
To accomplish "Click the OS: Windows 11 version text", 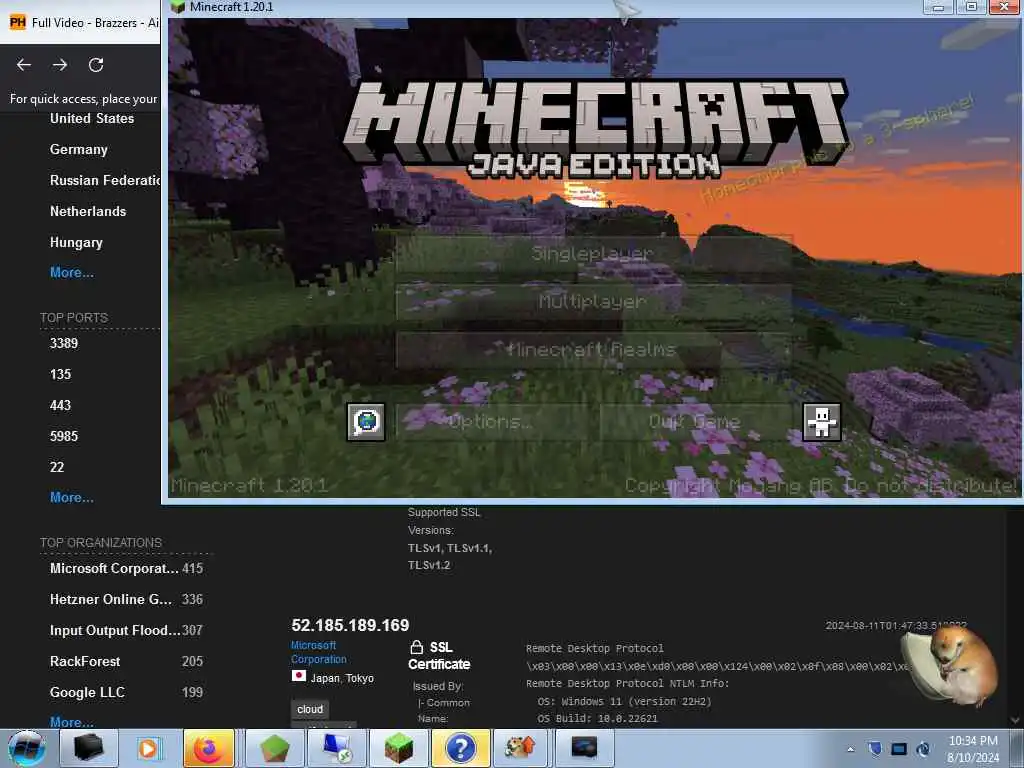I will click(x=624, y=701).
